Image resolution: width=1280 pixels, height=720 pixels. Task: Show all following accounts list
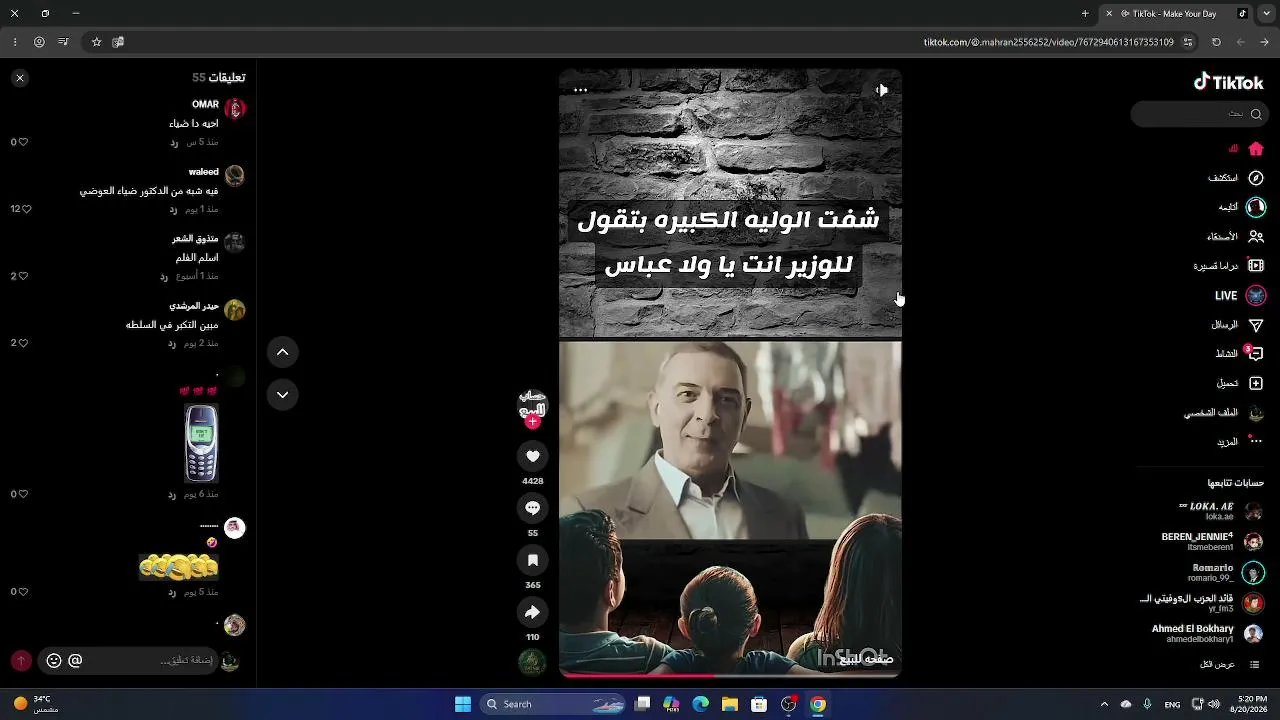pos(1231,665)
